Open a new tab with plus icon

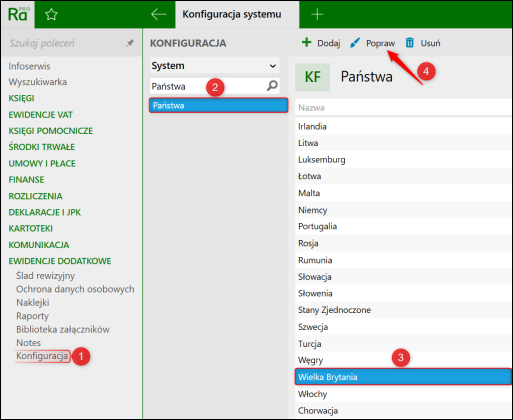coord(317,14)
